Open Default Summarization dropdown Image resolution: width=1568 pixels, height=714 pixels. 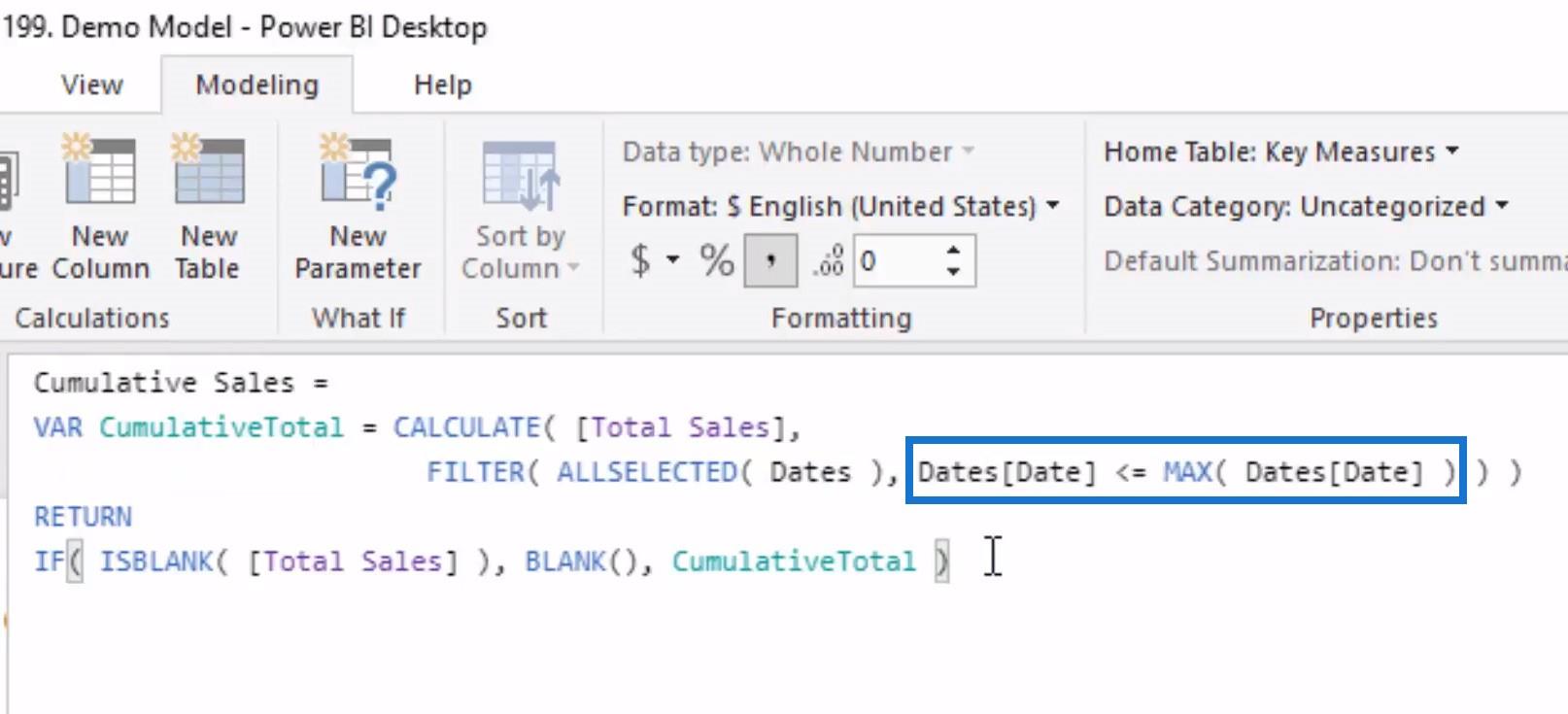tap(1335, 260)
